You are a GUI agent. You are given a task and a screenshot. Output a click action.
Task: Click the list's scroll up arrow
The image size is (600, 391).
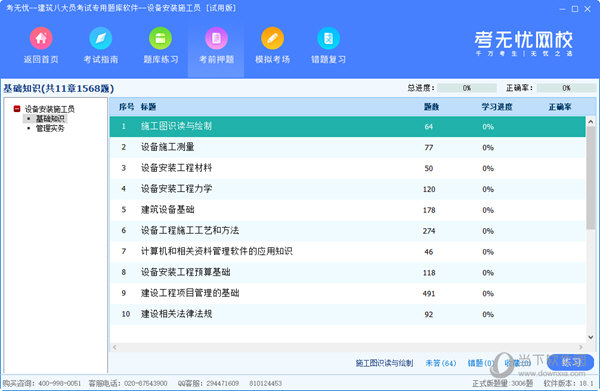click(590, 122)
